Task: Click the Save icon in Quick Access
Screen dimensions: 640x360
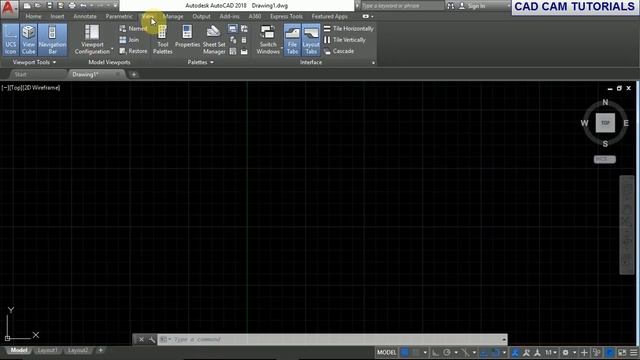Action: point(49,6)
